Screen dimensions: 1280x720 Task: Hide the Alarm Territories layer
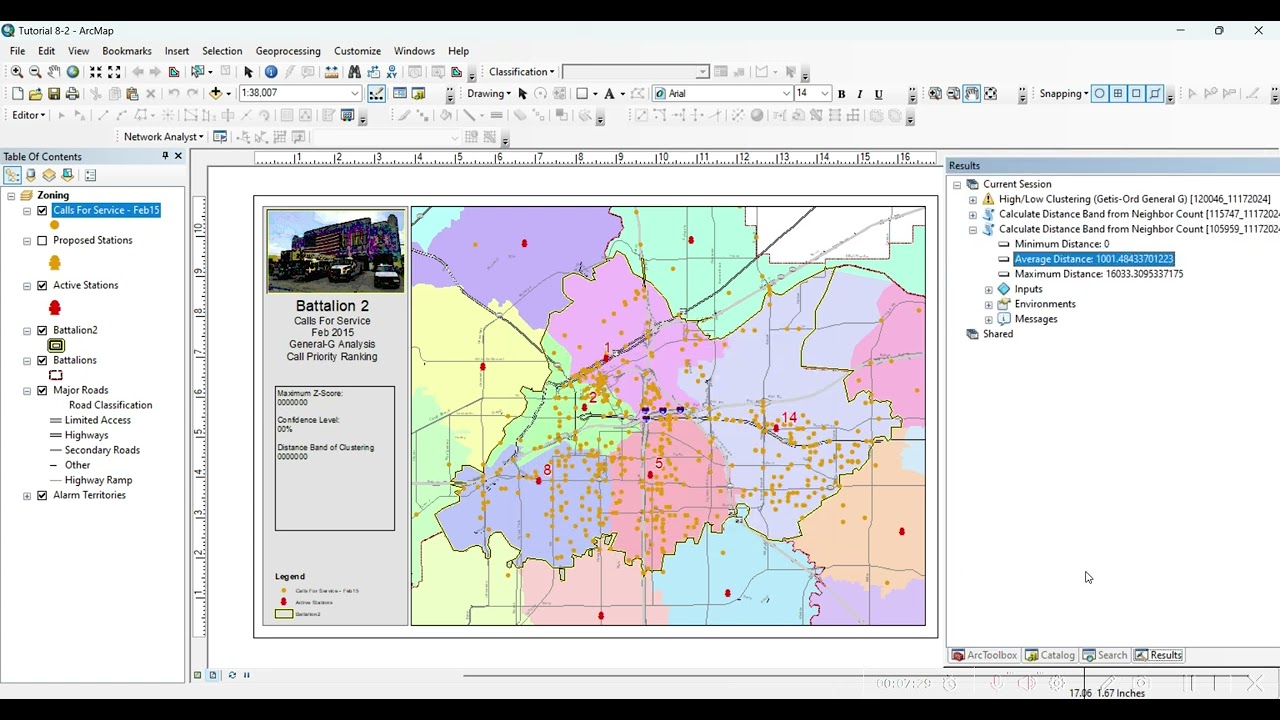coord(42,496)
